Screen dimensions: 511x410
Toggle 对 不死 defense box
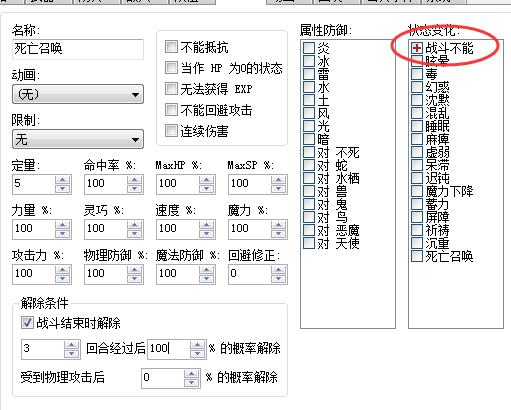(309, 152)
